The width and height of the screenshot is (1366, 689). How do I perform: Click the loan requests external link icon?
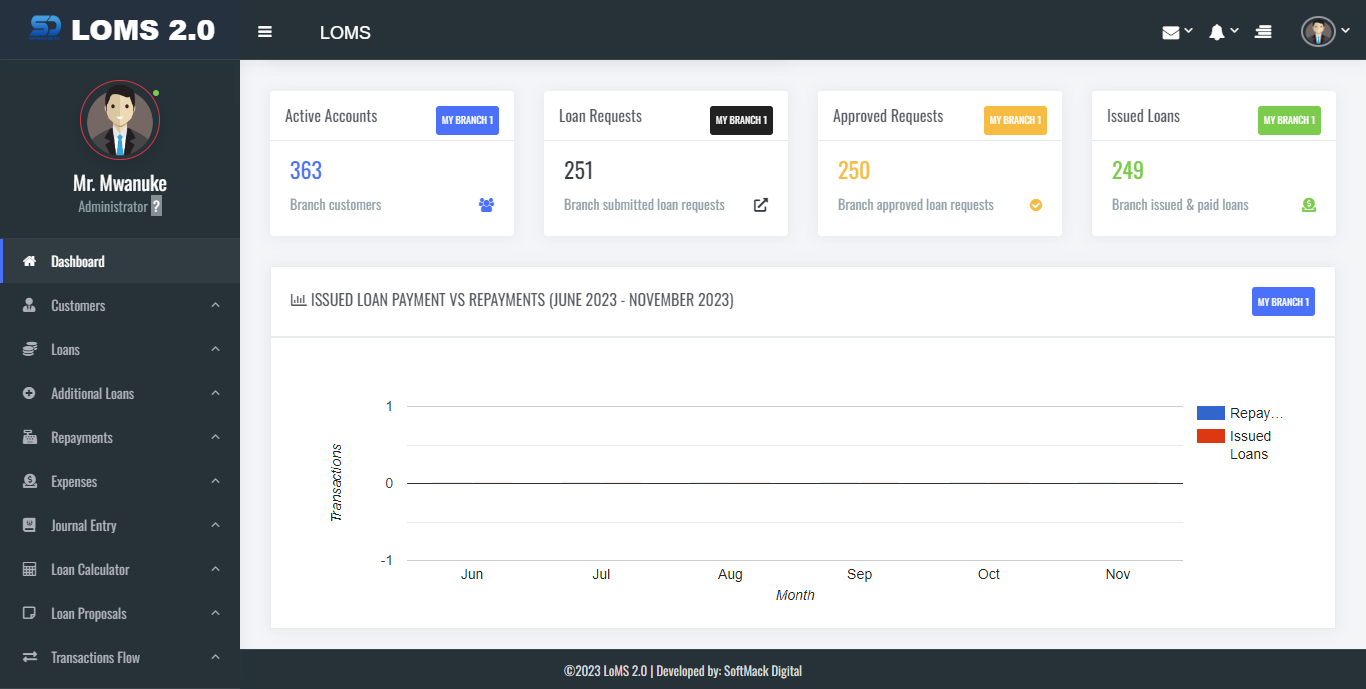[761, 205]
